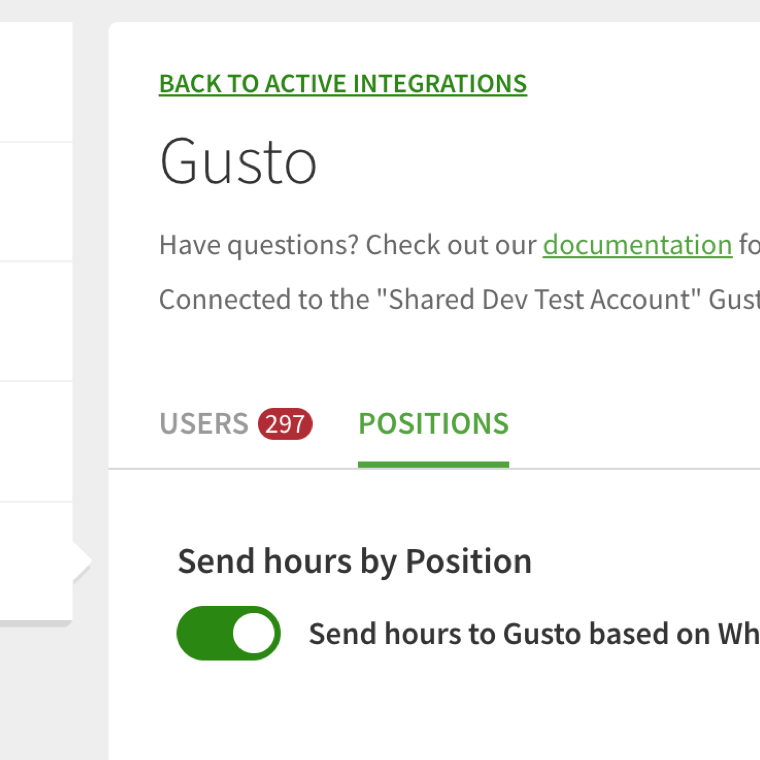Viewport: 760px width, 760px height.
Task: Disable the Send hours to Gusto toggle
Action: [x=228, y=633]
